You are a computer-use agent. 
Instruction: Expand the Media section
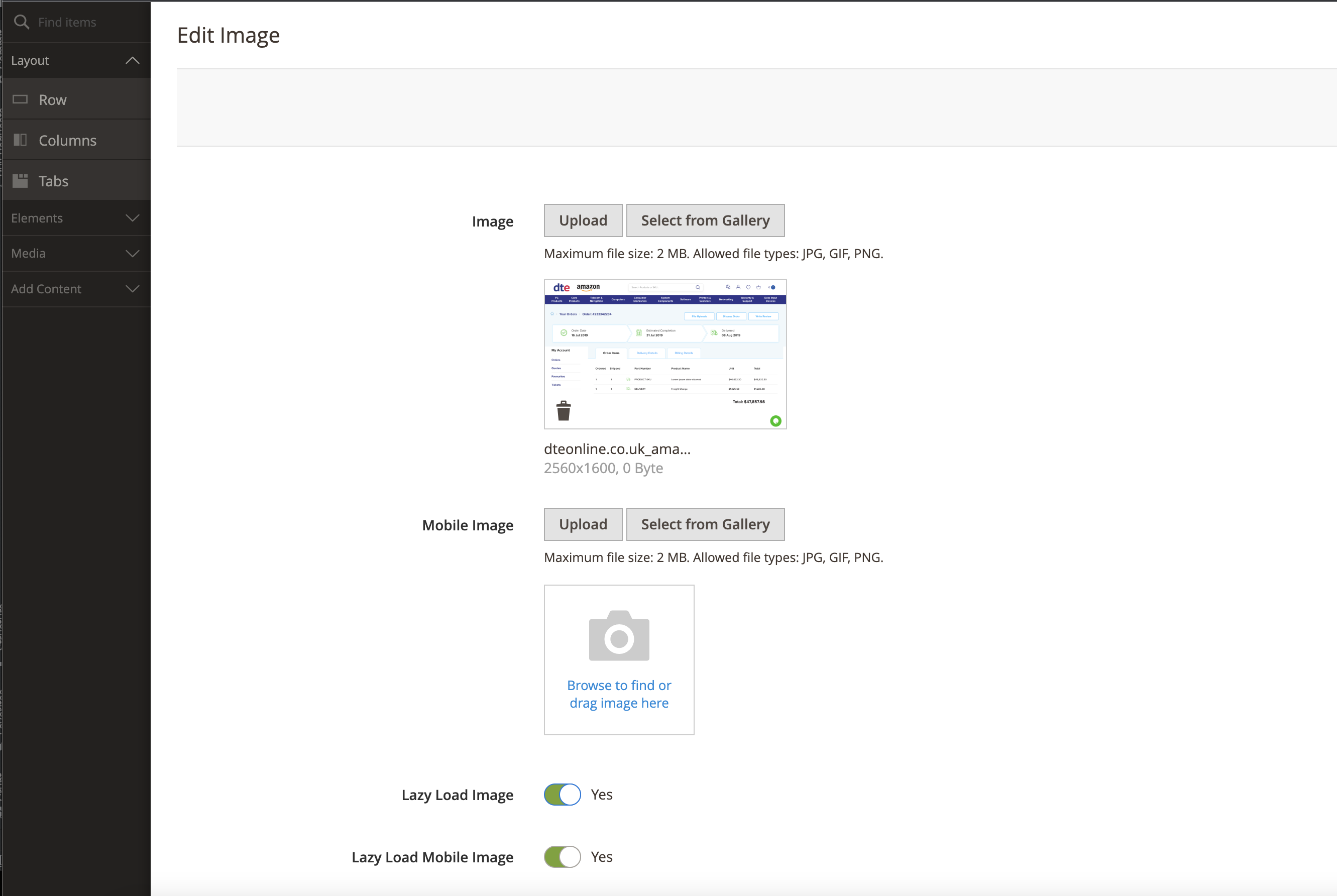pyautogui.click(x=132, y=254)
